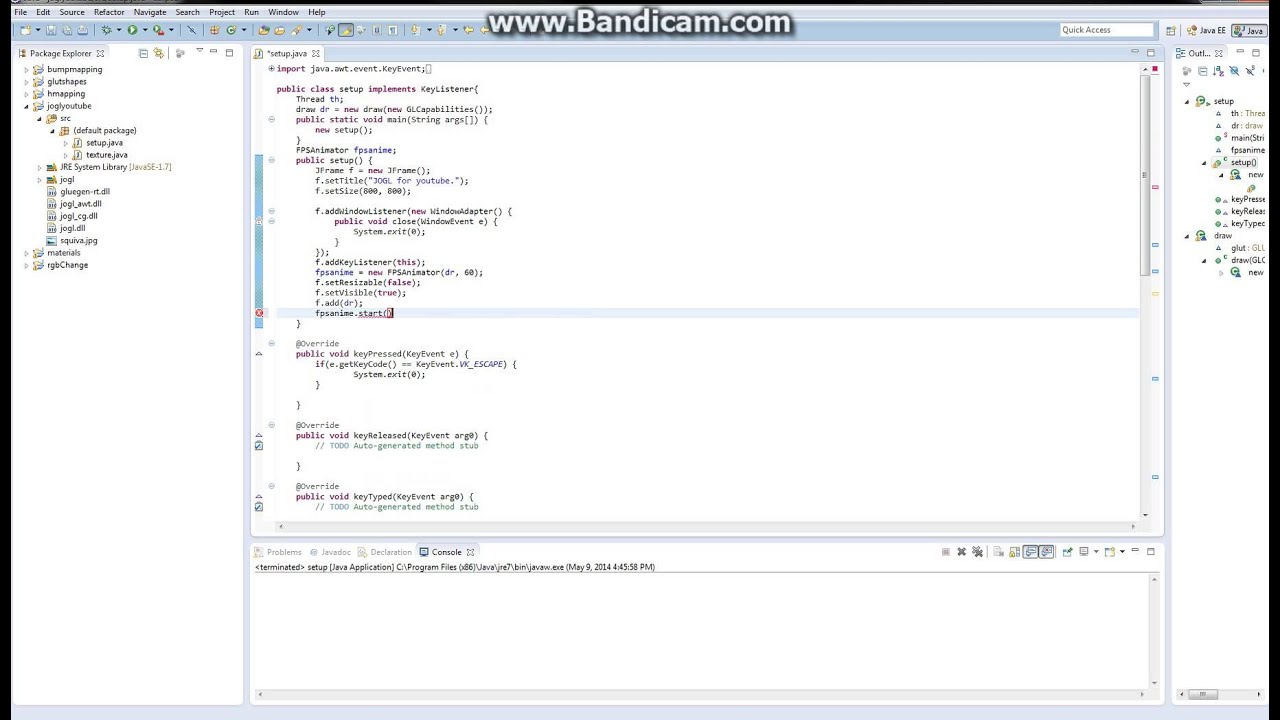Click the Clear Console icon
The height and width of the screenshot is (720, 1280).
[998, 552]
